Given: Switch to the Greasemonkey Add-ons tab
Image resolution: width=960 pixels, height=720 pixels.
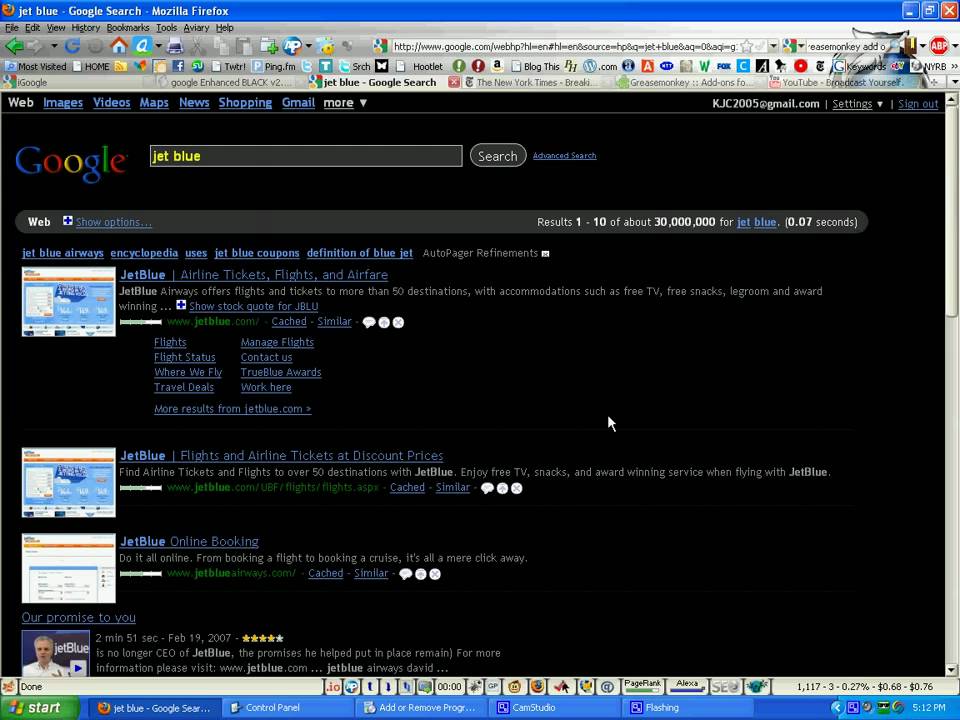Looking at the screenshot, I should [689, 82].
